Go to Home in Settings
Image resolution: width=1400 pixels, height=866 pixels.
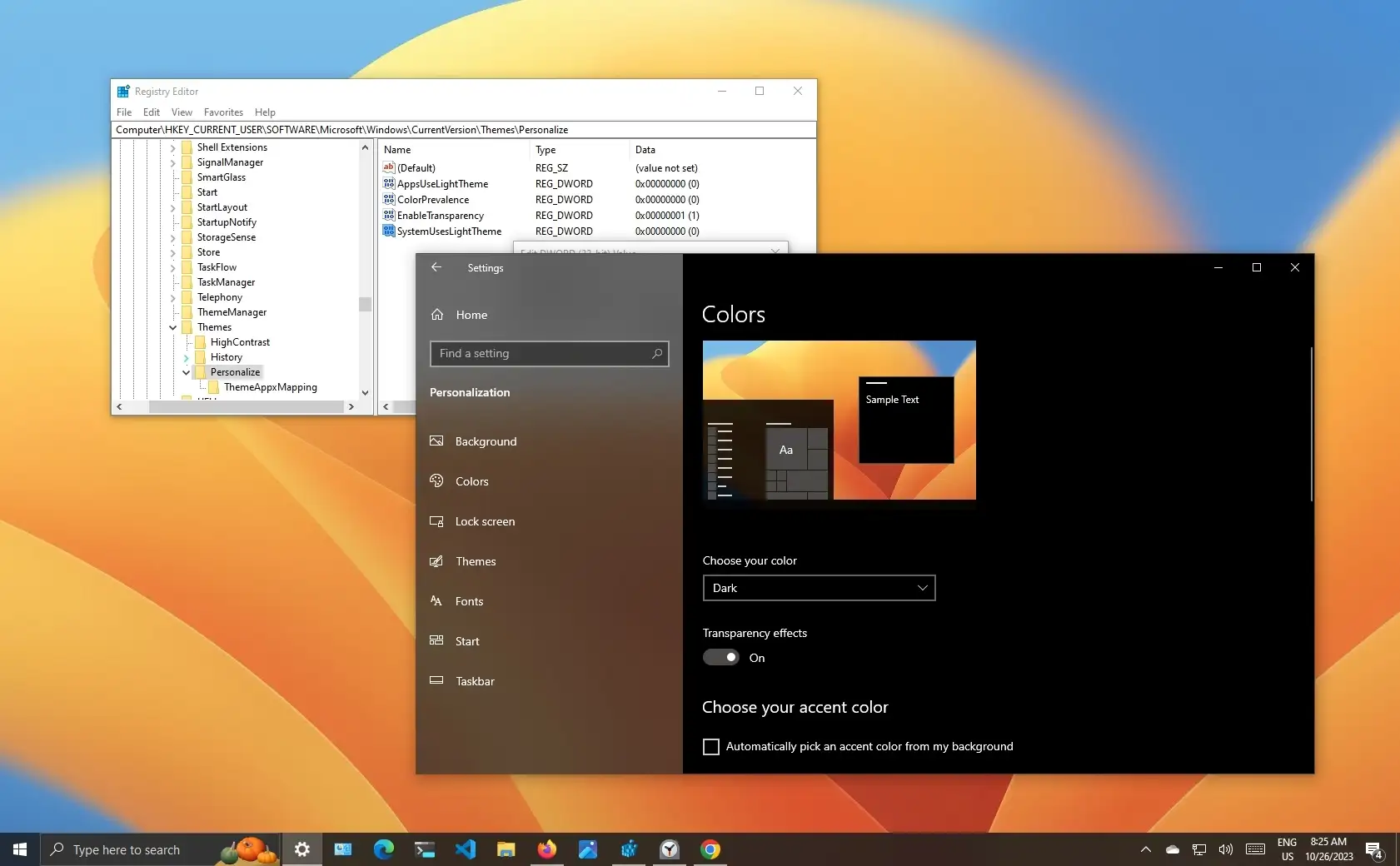[x=471, y=315]
